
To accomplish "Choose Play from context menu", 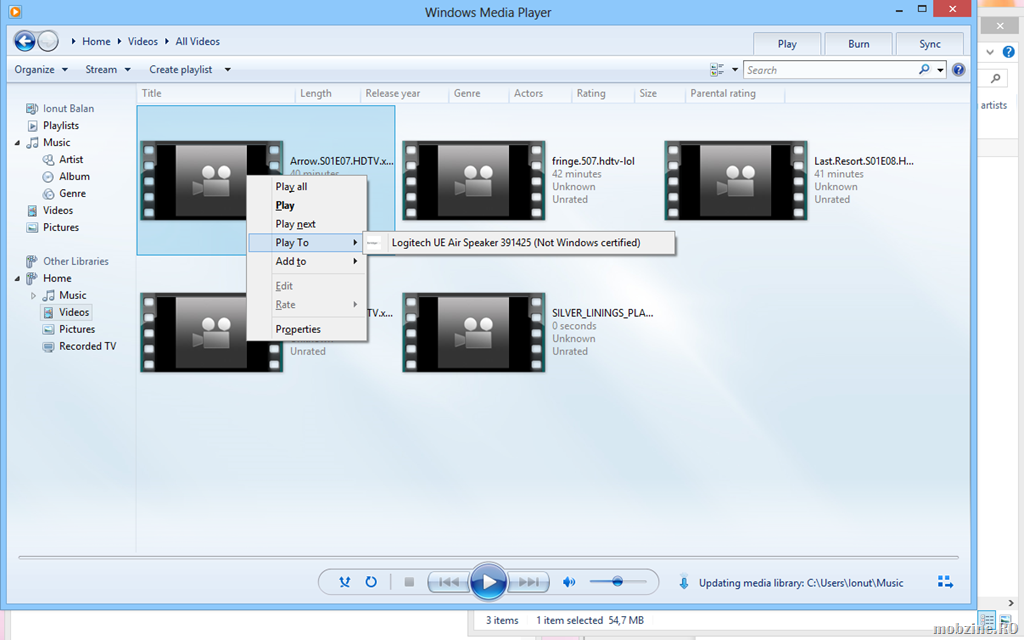I will coord(306,205).
